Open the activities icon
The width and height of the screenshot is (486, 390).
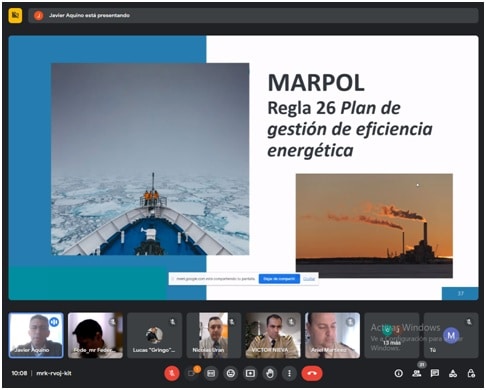453,373
